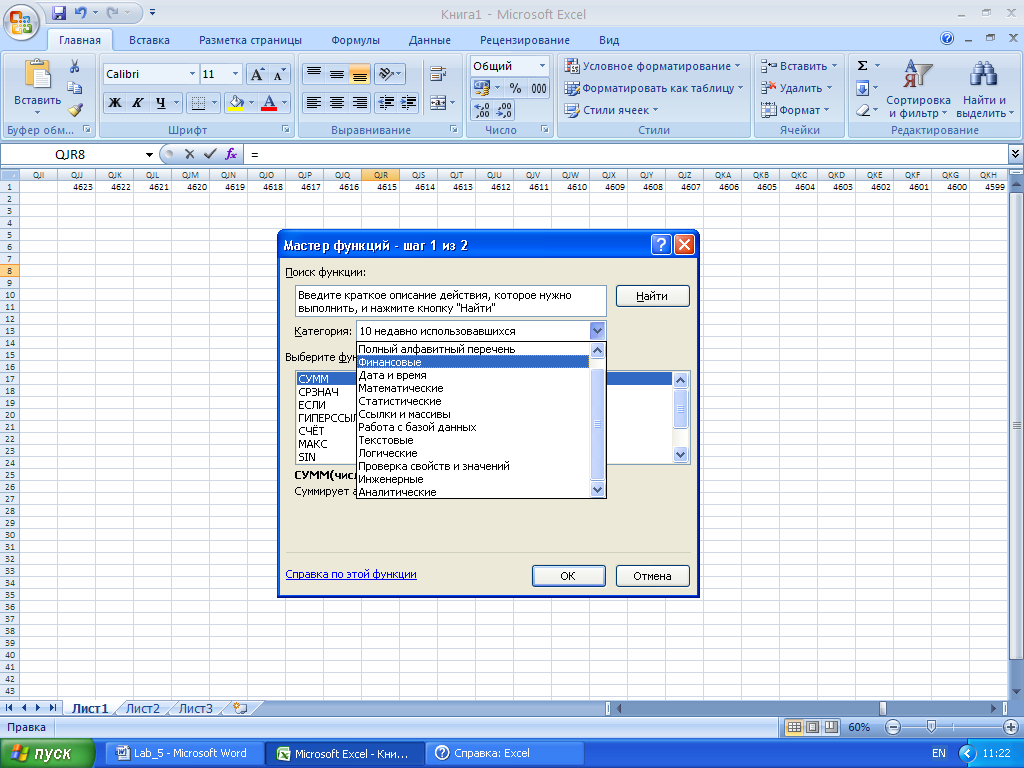Decrease decimal places

point(504,110)
